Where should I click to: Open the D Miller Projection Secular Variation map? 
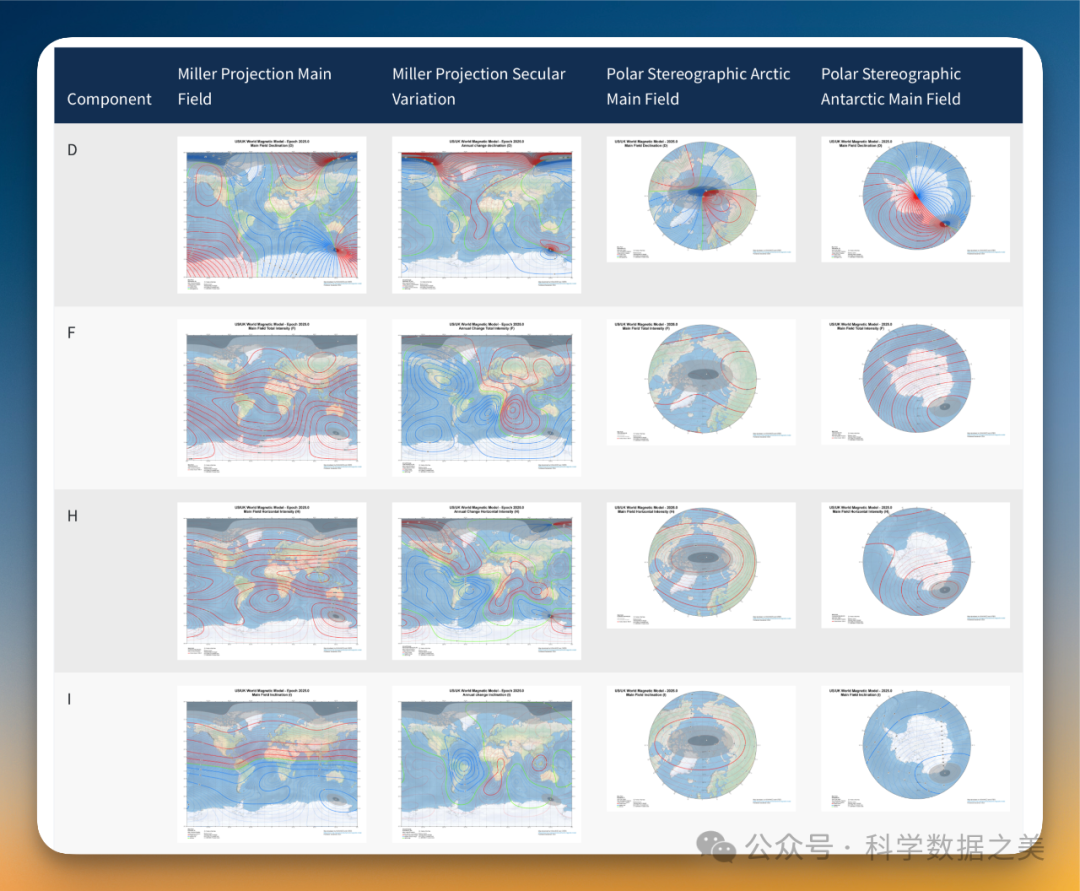486,215
